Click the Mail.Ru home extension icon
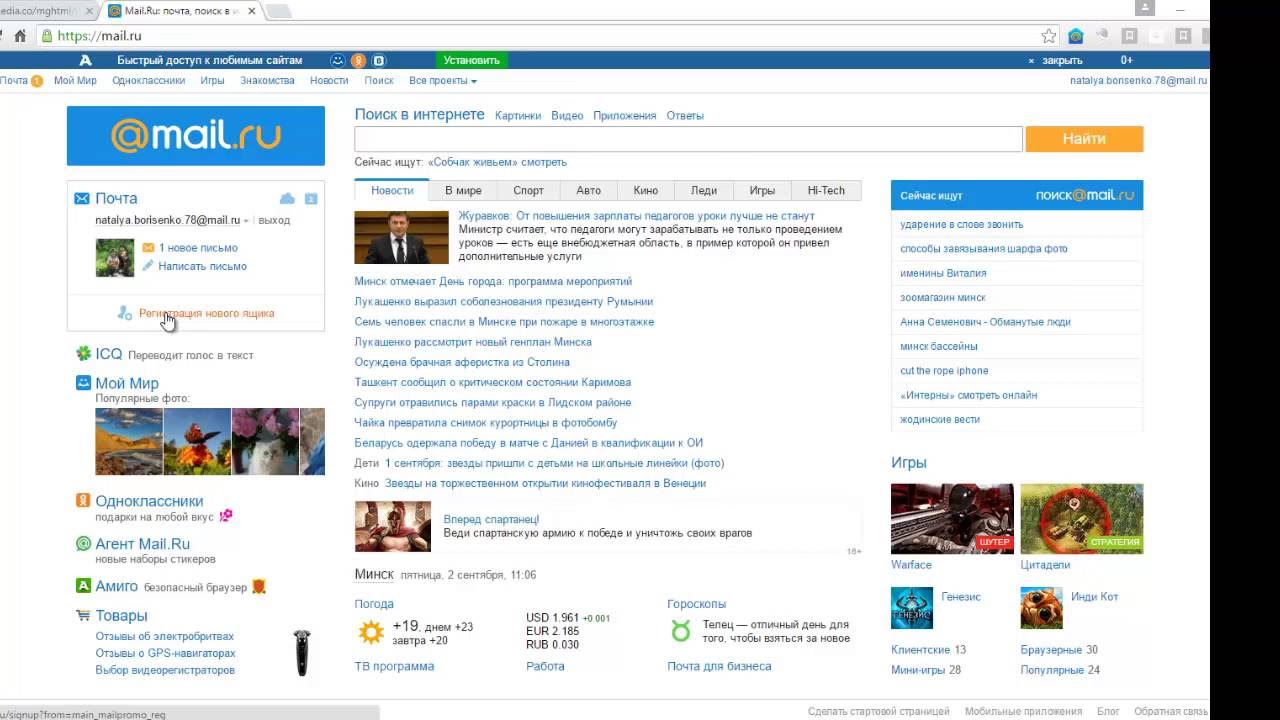1280x720 pixels. pos(1075,36)
